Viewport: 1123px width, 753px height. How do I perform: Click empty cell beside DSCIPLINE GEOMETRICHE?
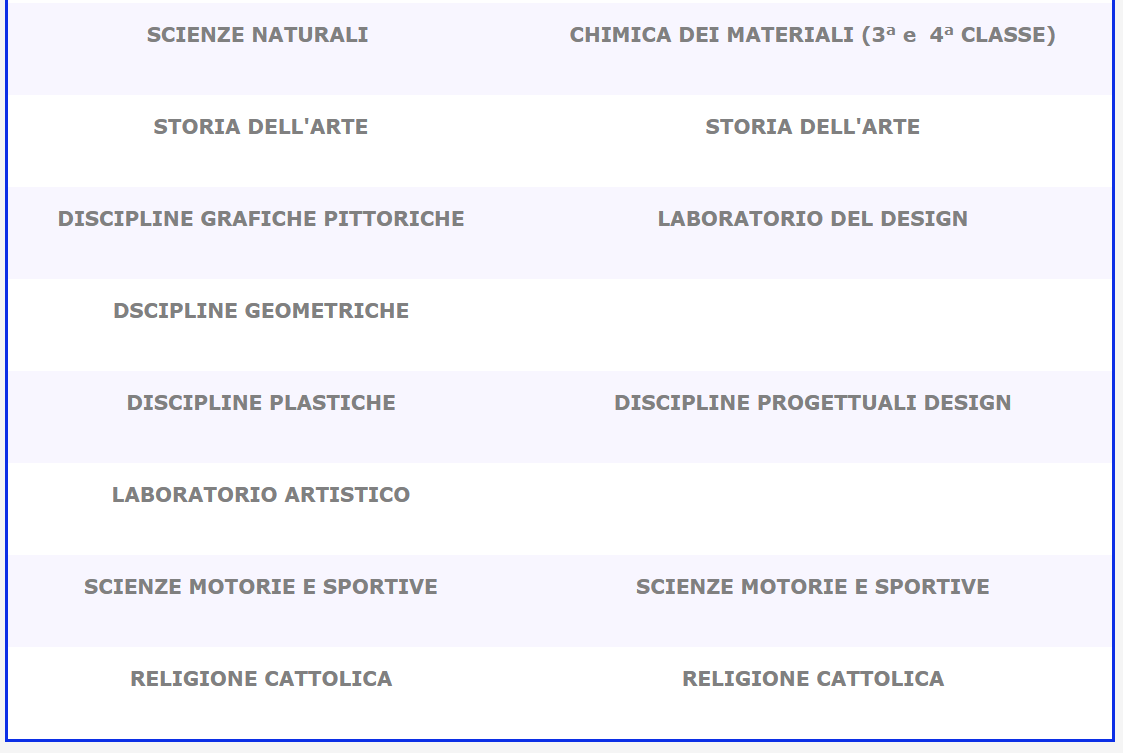click(x=812, y=325)
